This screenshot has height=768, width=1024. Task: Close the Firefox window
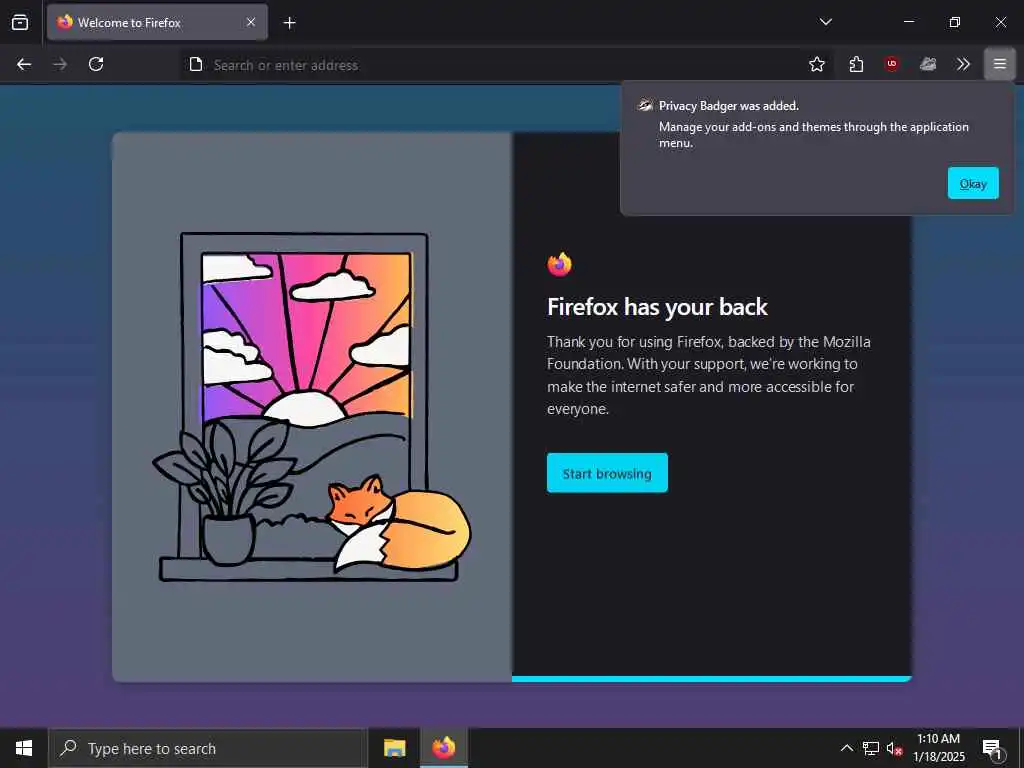[x=1000, y=22]
